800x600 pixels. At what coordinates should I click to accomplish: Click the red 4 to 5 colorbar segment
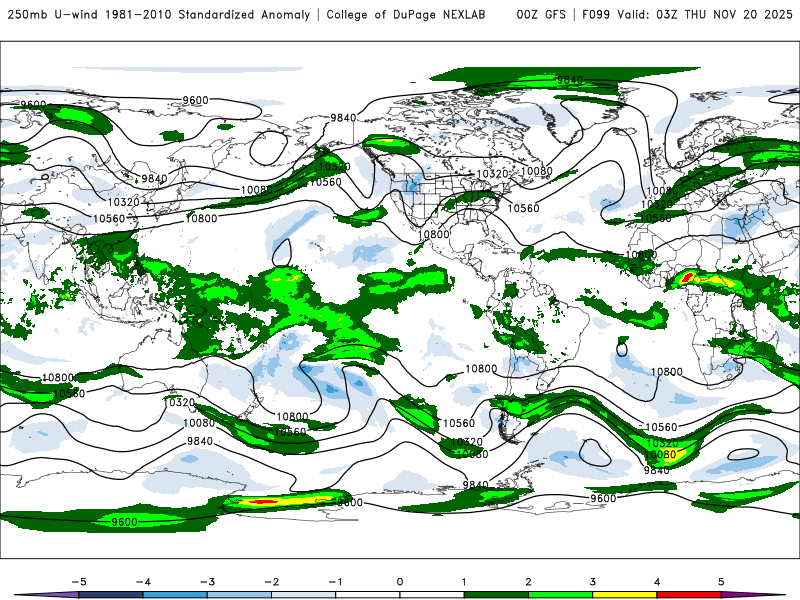pyautogui.click(x=689, y=595)
